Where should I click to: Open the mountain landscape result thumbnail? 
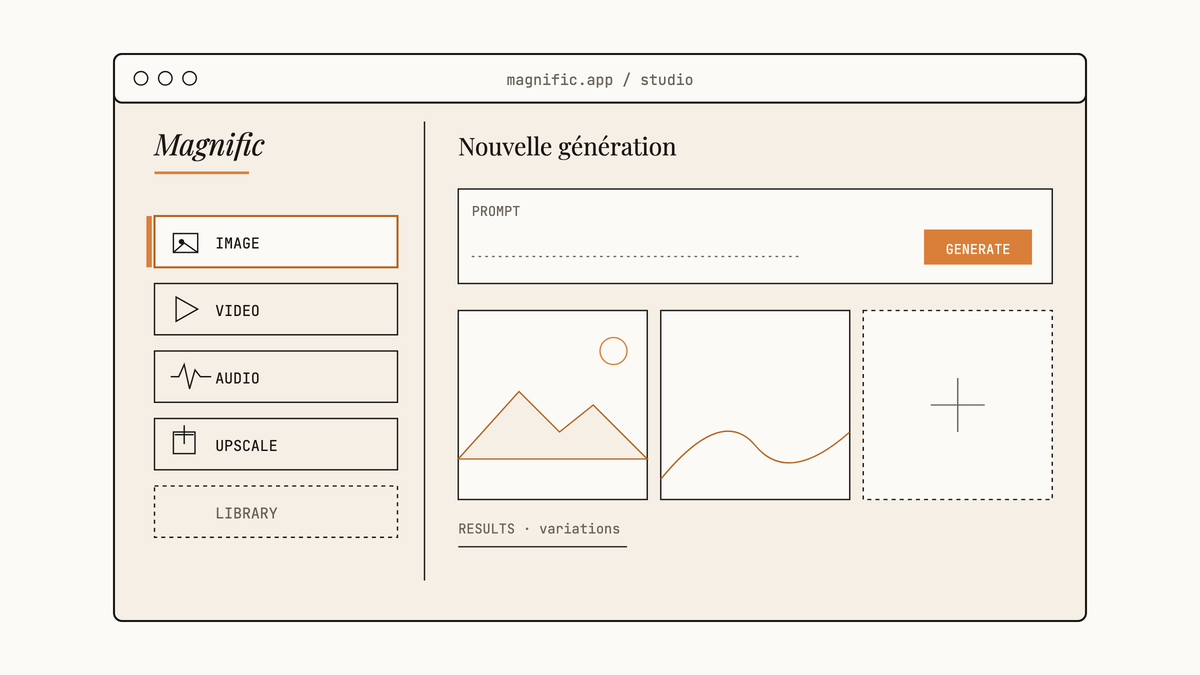552,405
